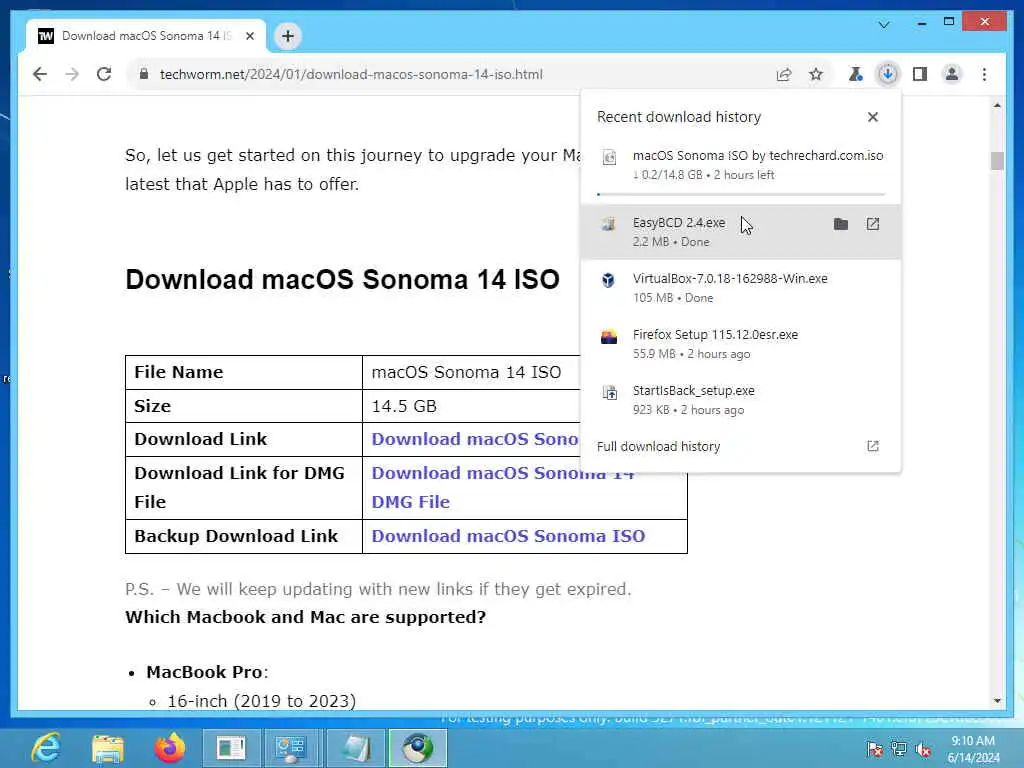The height and width of the screenshot is (768, 1024).
Task: Click the padlock site info icon
Action: tap(144, 74)
